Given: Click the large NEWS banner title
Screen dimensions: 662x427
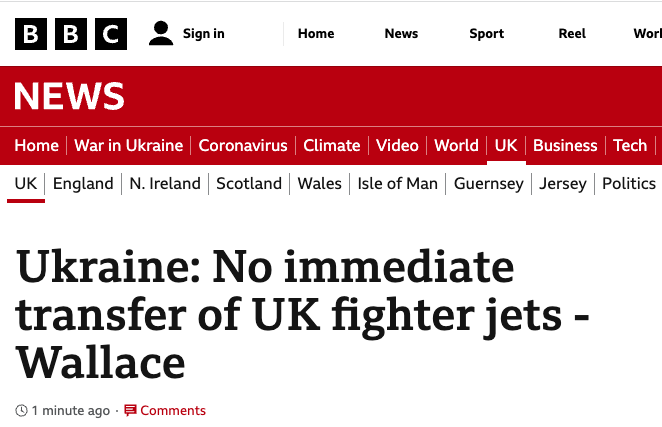Looking at the screenshot, I should pos(69,97).
